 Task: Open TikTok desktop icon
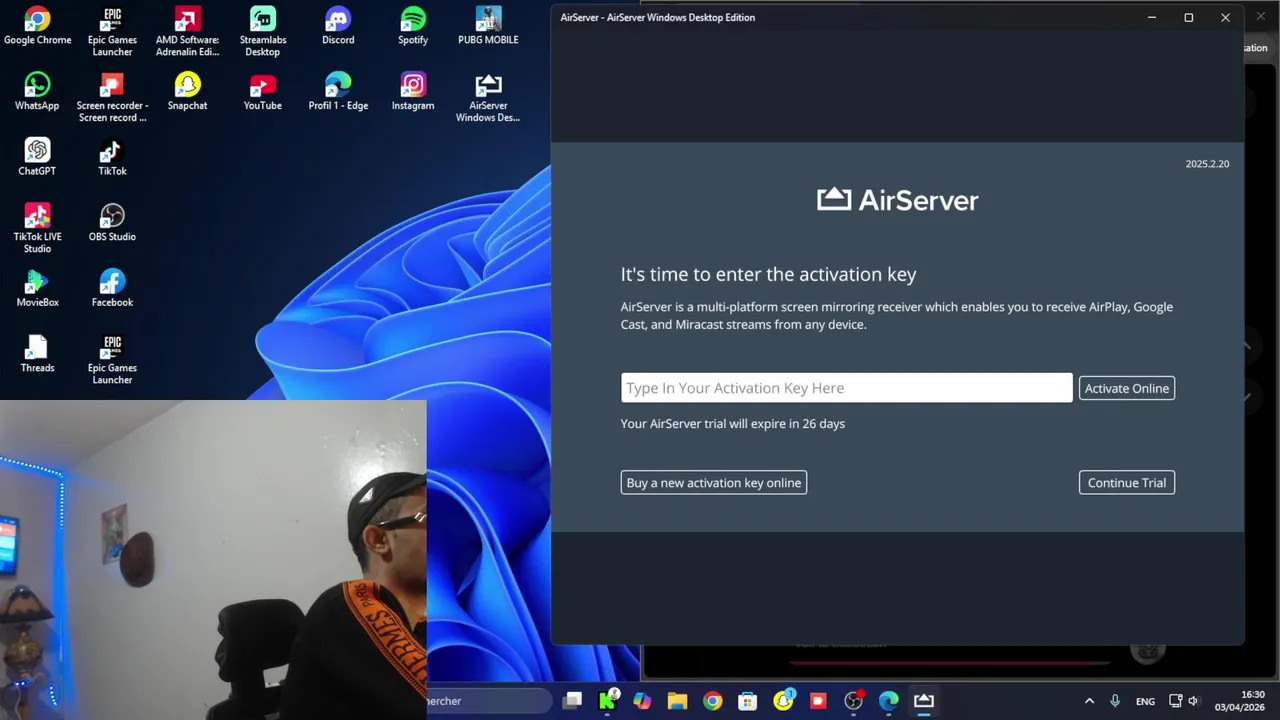[112, 158]
